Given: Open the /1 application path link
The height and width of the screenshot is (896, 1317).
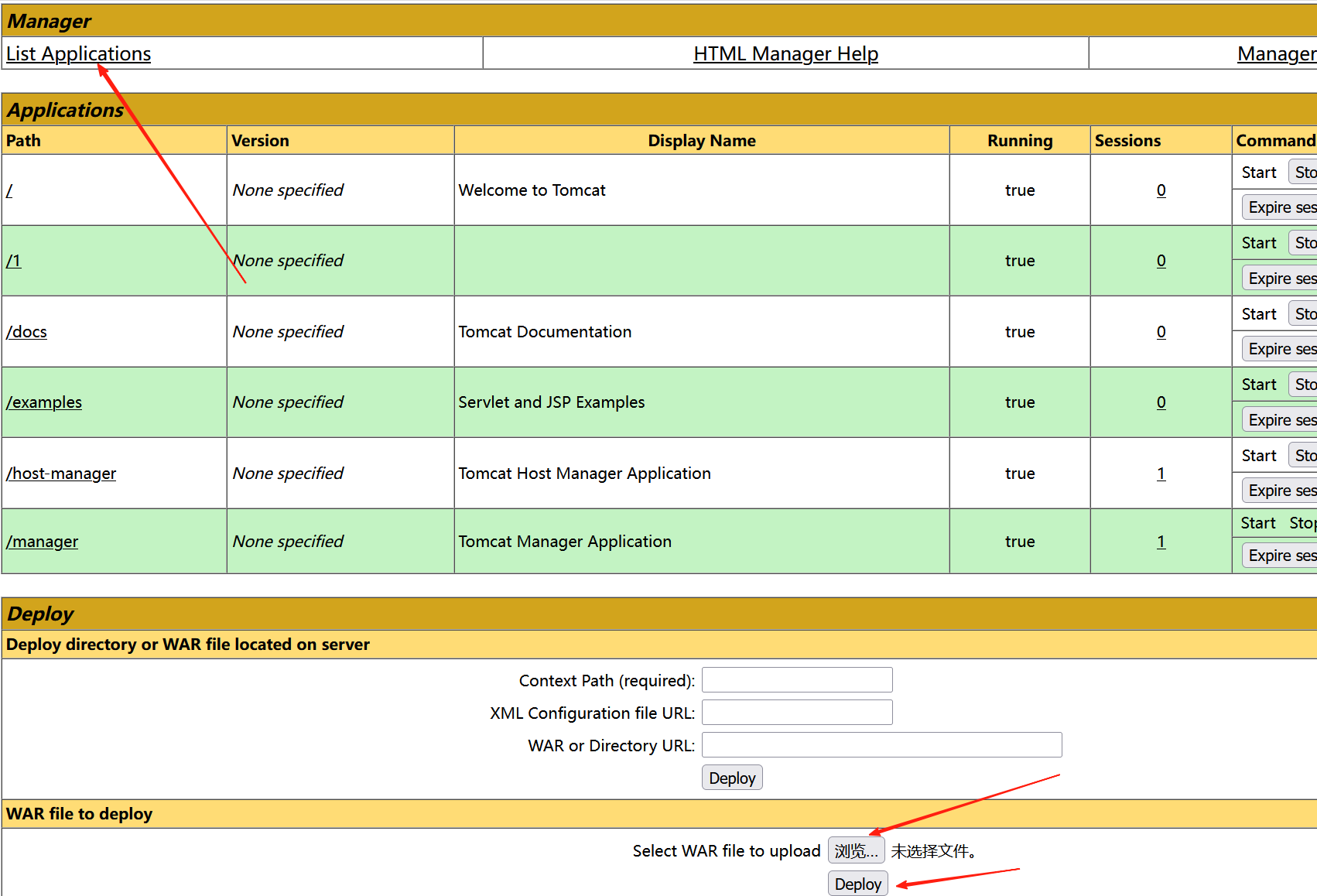Looking at the screenshot, I should [x=14, y=261].
